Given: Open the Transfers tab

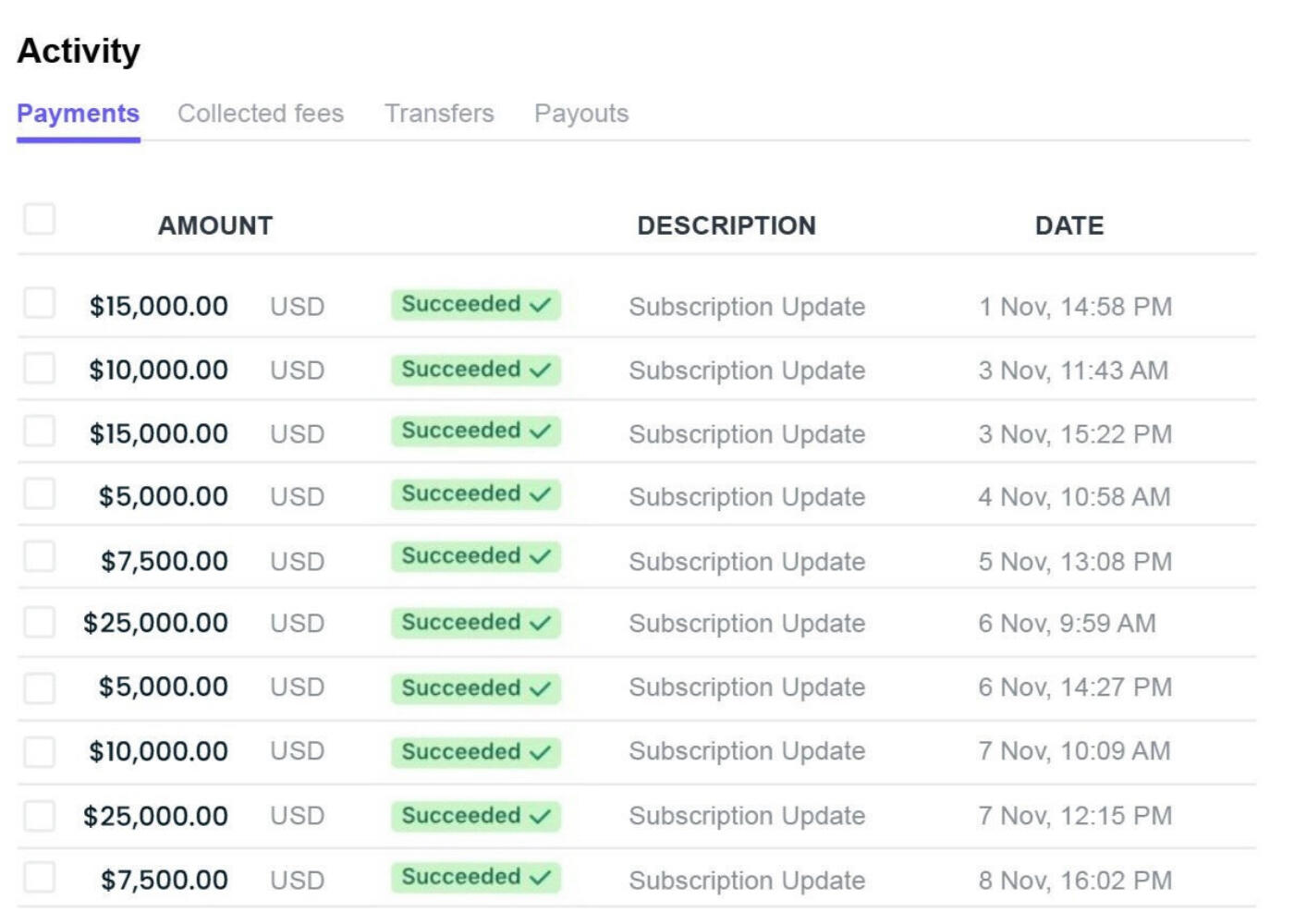Looking at the screenshot, I should (x=439, y=114).
